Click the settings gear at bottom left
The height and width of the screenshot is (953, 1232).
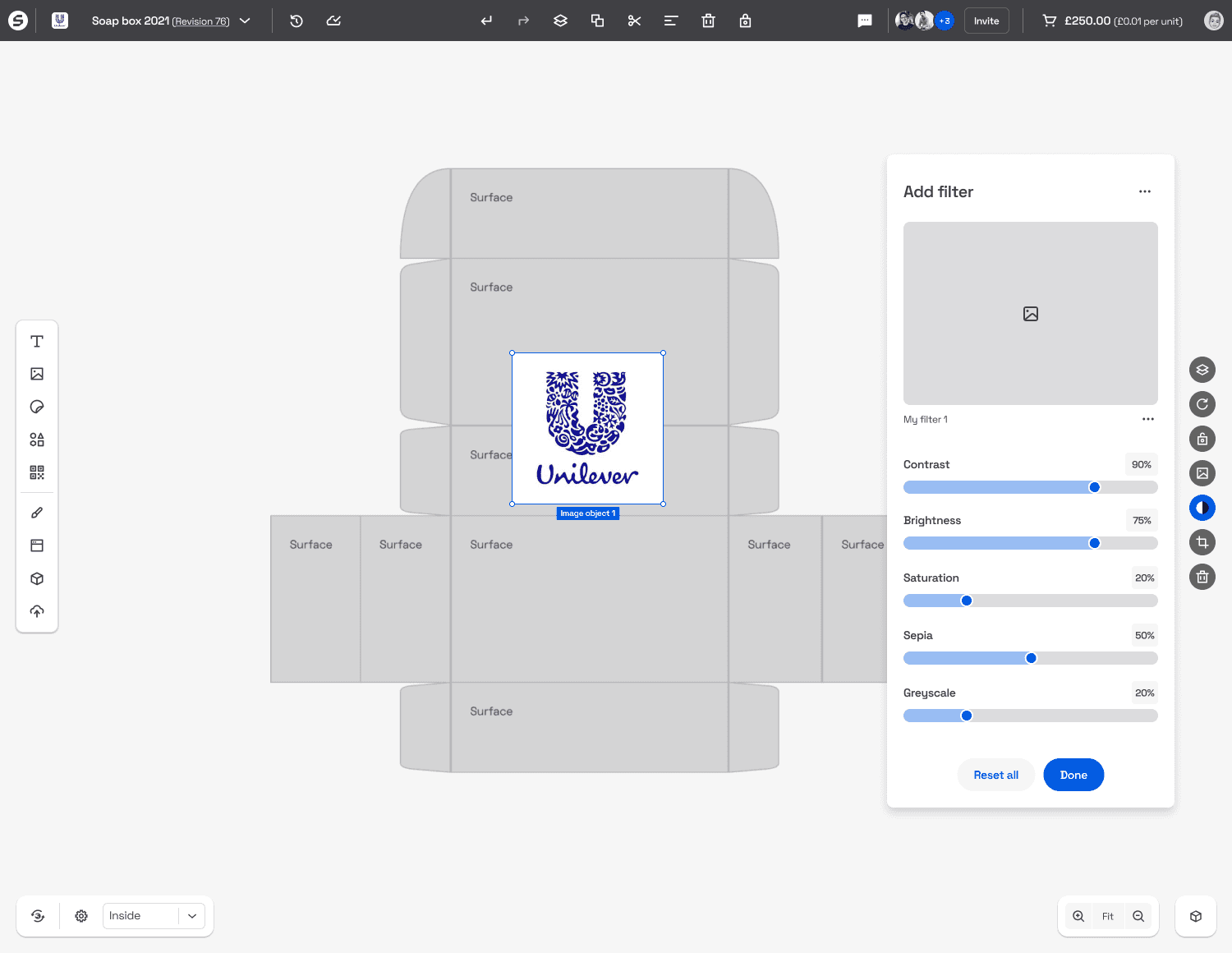pyautogui.click(x=81, y=916)
